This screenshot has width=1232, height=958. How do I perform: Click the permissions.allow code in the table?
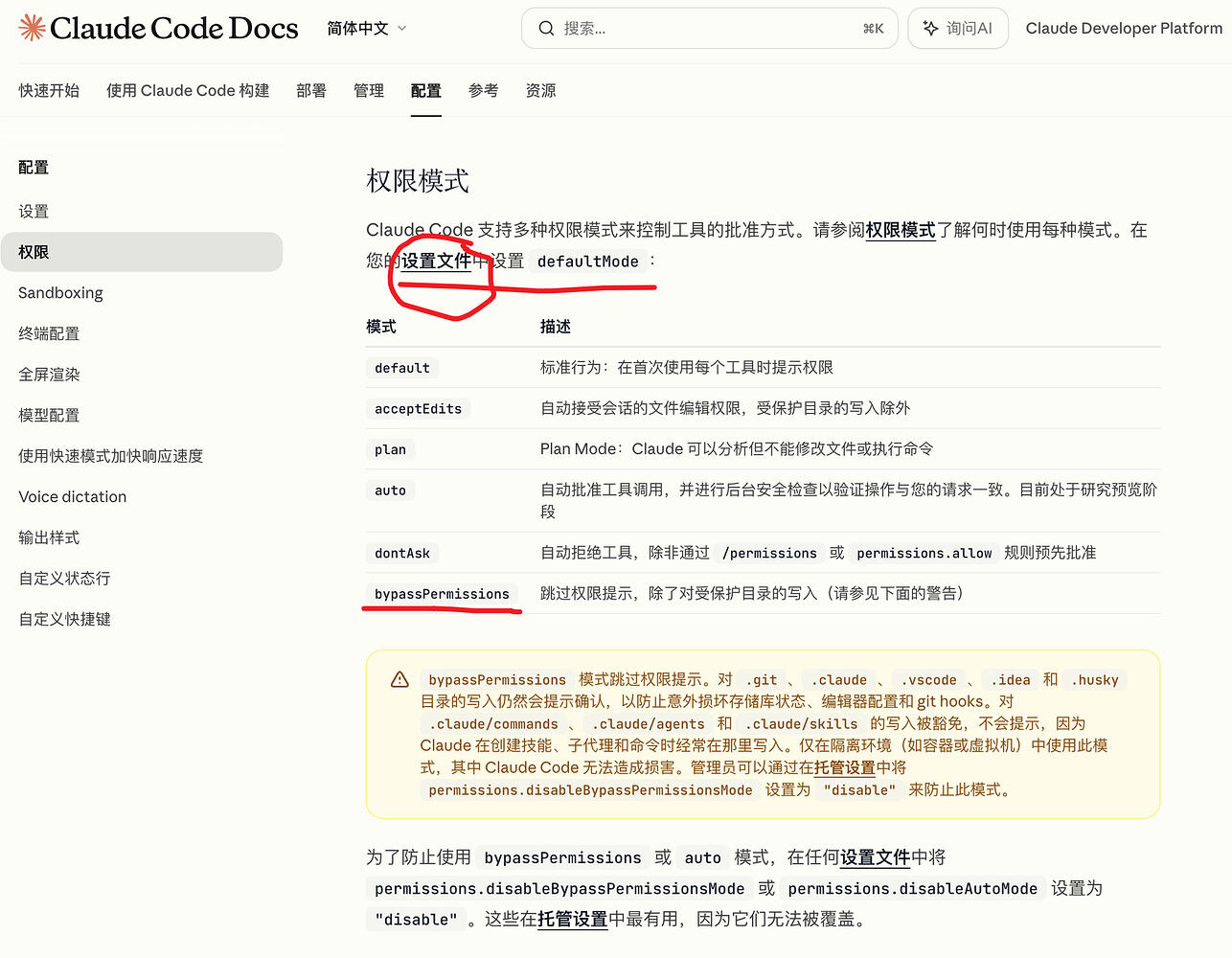click(x=924, y=554)
